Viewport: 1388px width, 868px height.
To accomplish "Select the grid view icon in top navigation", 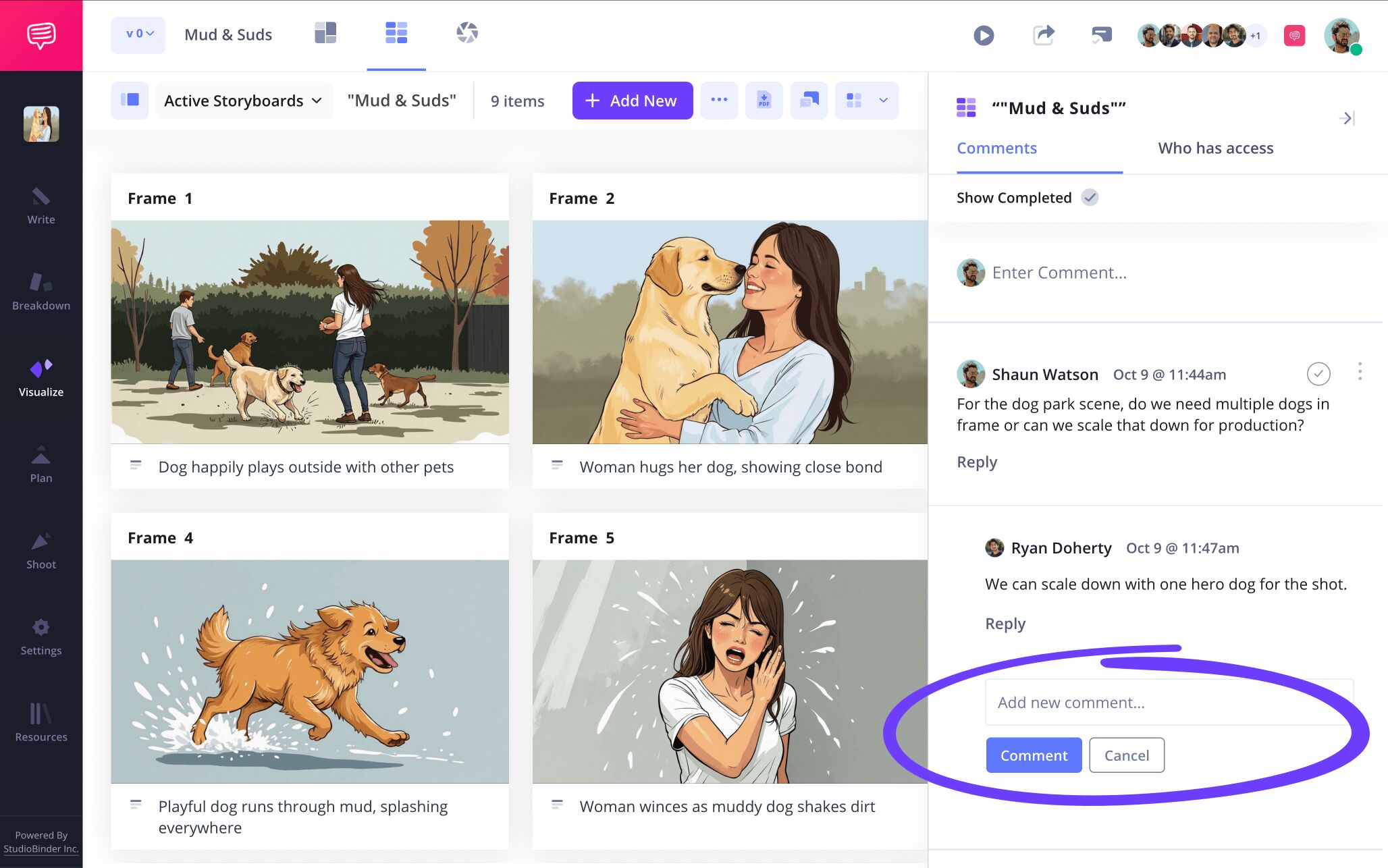I will 396,32.
